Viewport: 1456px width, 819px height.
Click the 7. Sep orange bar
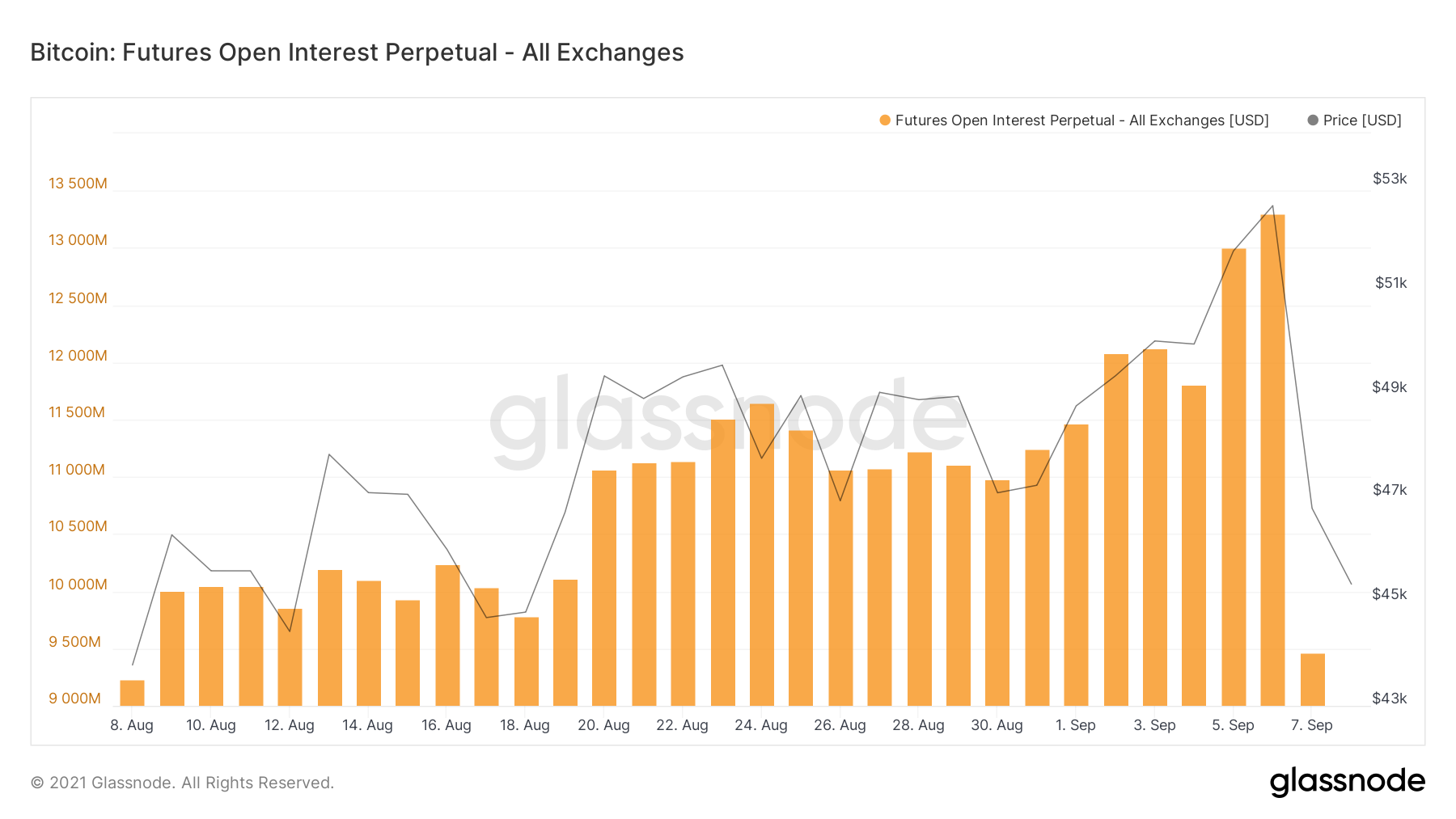click(x=1312, y=680)
